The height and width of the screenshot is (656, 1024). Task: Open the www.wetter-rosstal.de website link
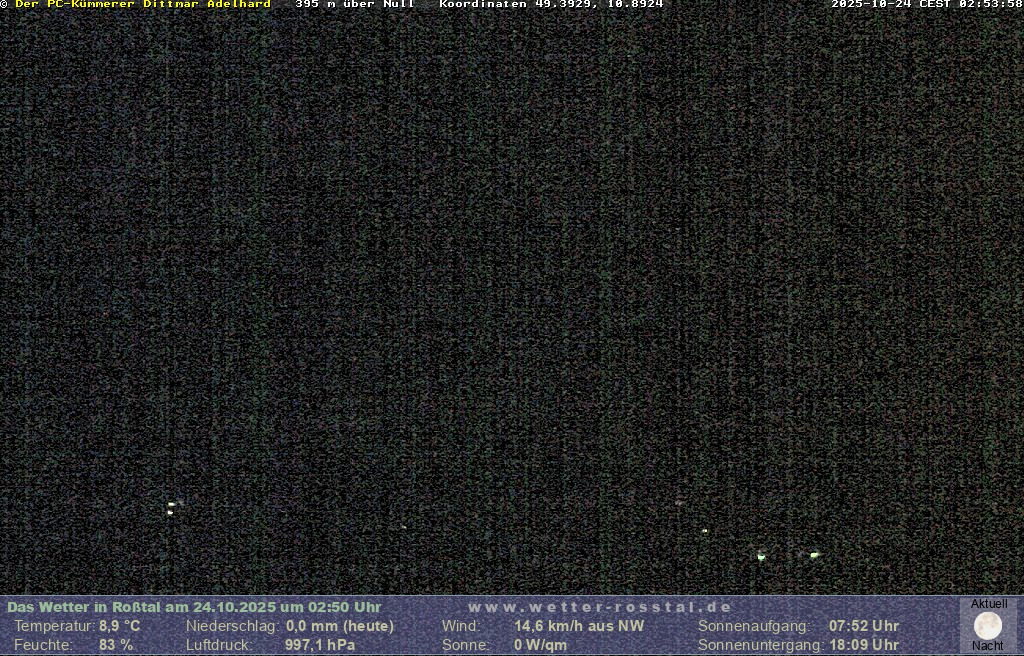click(x=599, y=607)
